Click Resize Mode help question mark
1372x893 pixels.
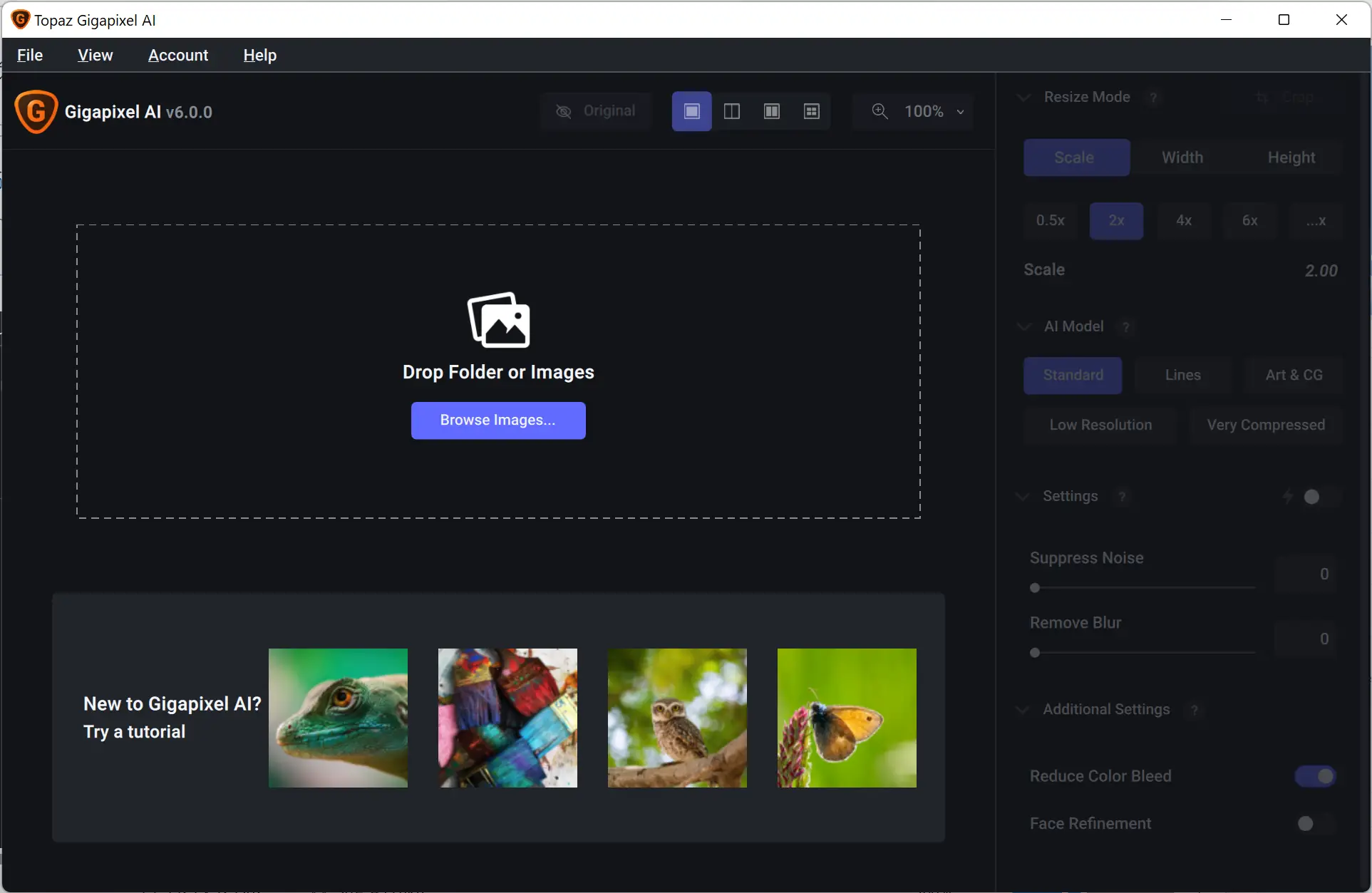(1153, 98)
